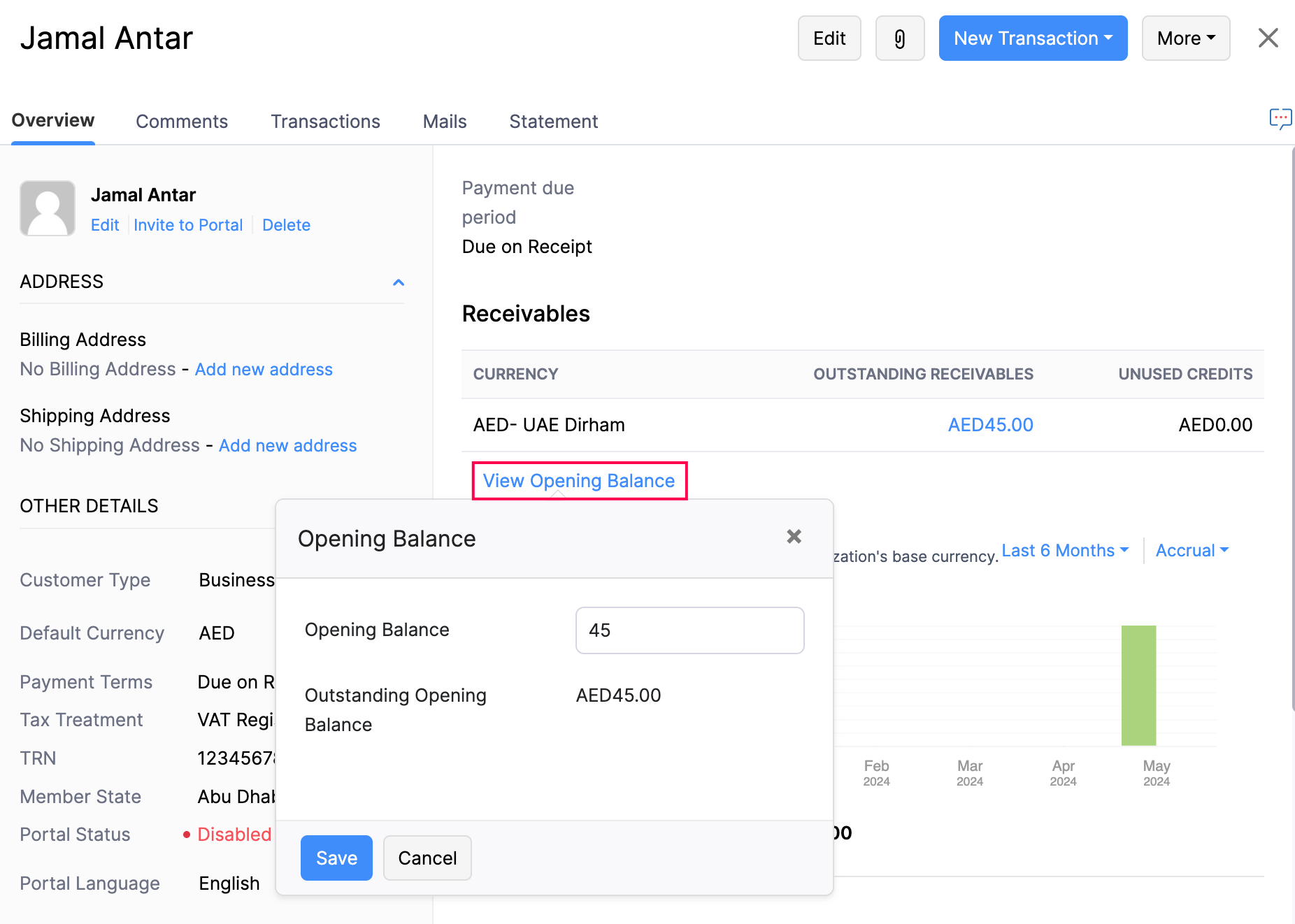
Task: Add new billing address
Action: [x=264, y=370]
